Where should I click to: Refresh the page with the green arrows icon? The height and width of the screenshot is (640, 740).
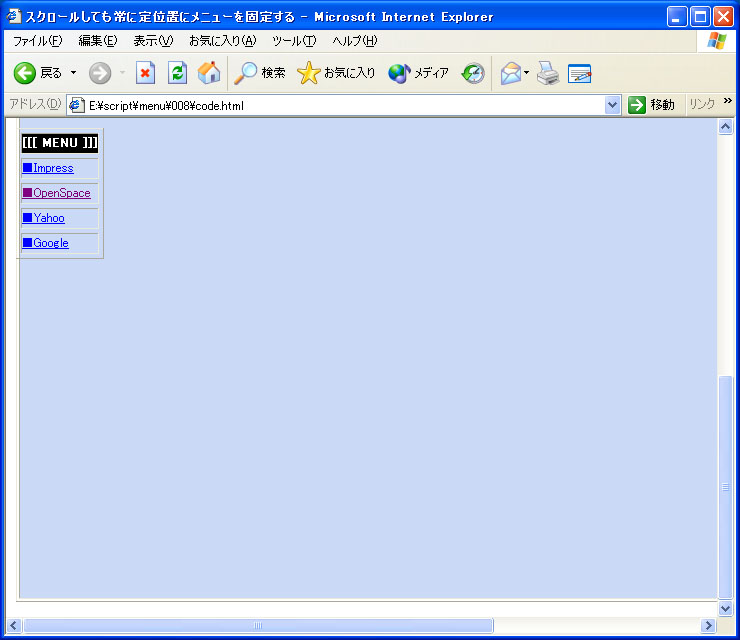(177, 73)
